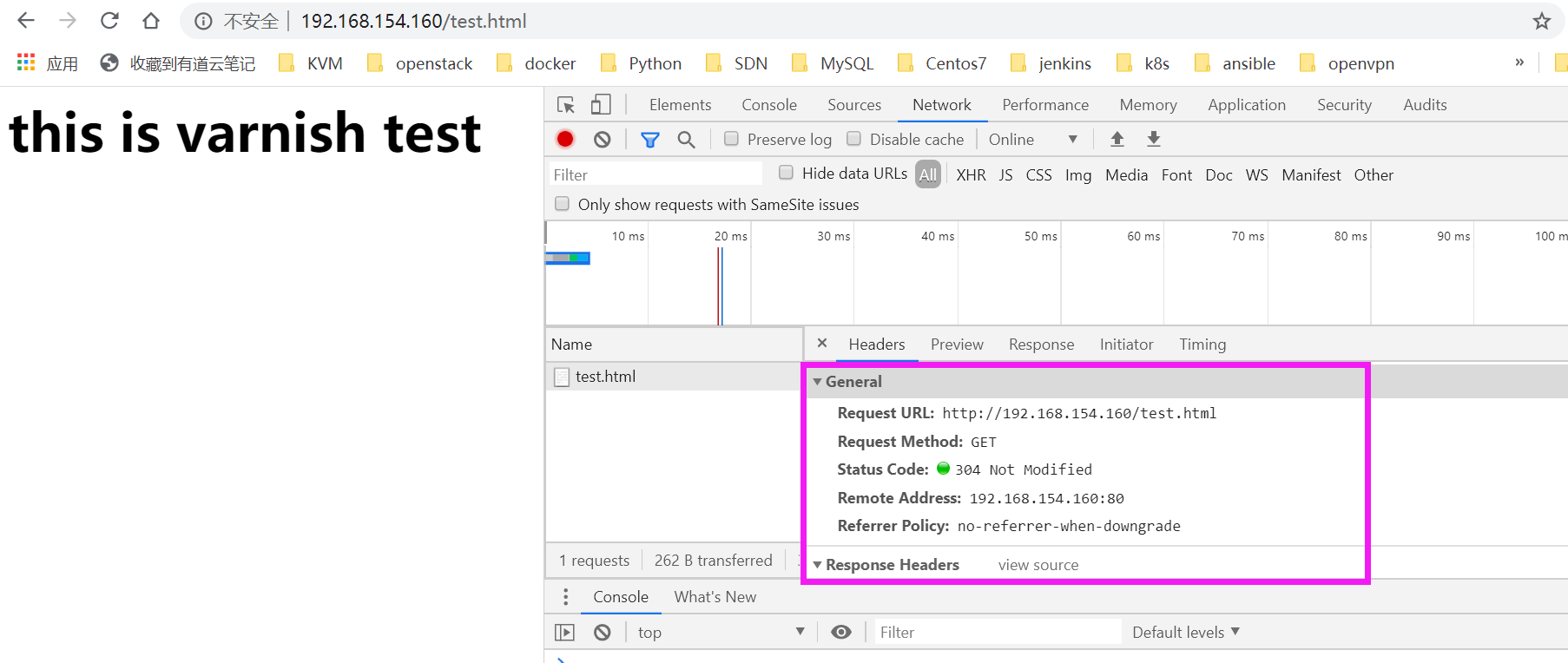Viewport: 1568px width, 663px height.
Task: Open network search magnifier
Action: tap(686, 139)
